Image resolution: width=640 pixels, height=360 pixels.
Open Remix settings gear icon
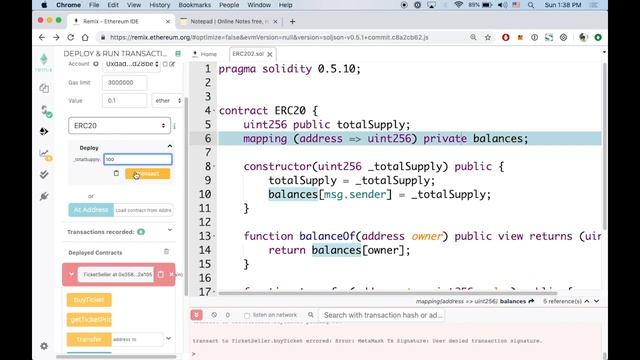click(x=44, y=346)
